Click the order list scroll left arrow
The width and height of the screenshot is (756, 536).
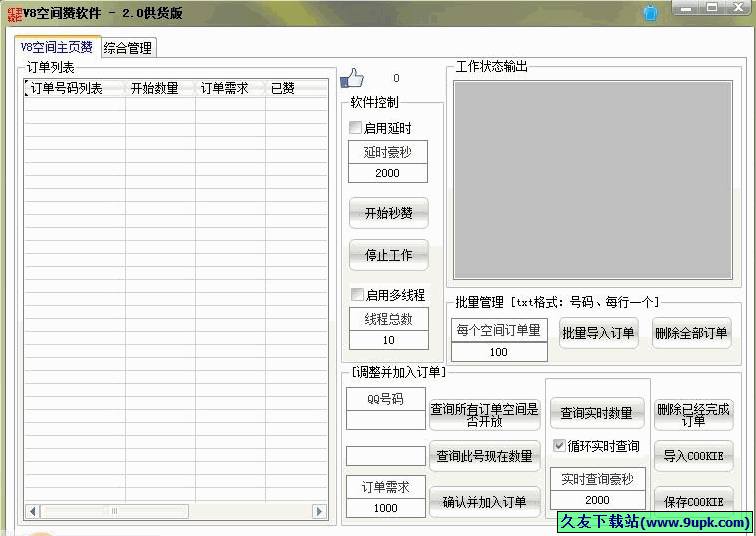pos(32,511)
